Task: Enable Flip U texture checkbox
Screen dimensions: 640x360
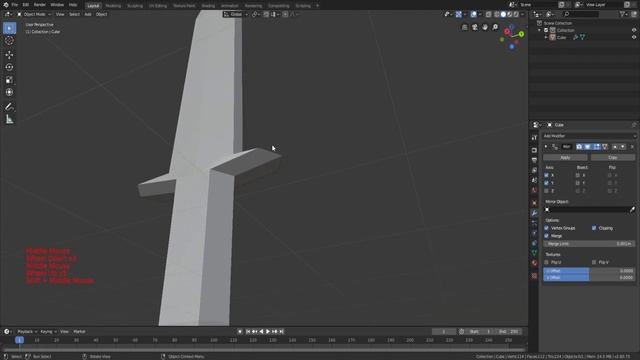Action: 547,262
